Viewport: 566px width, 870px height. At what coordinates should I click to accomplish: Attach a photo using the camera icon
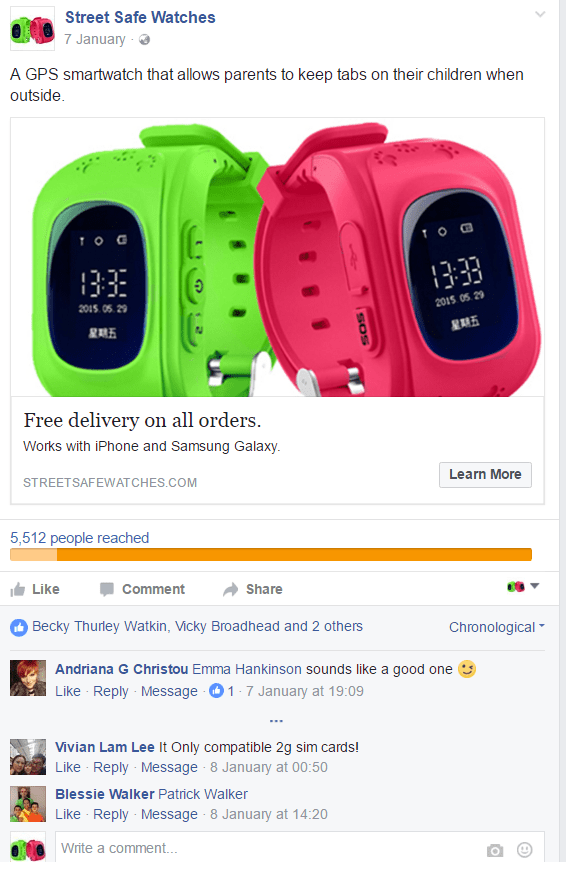click(495, 850)
